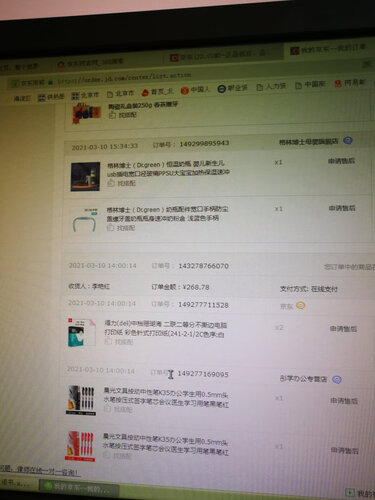Switch to the 我的京东-我的订单 browser tab
Screen dimensions: 375x500
328,49
